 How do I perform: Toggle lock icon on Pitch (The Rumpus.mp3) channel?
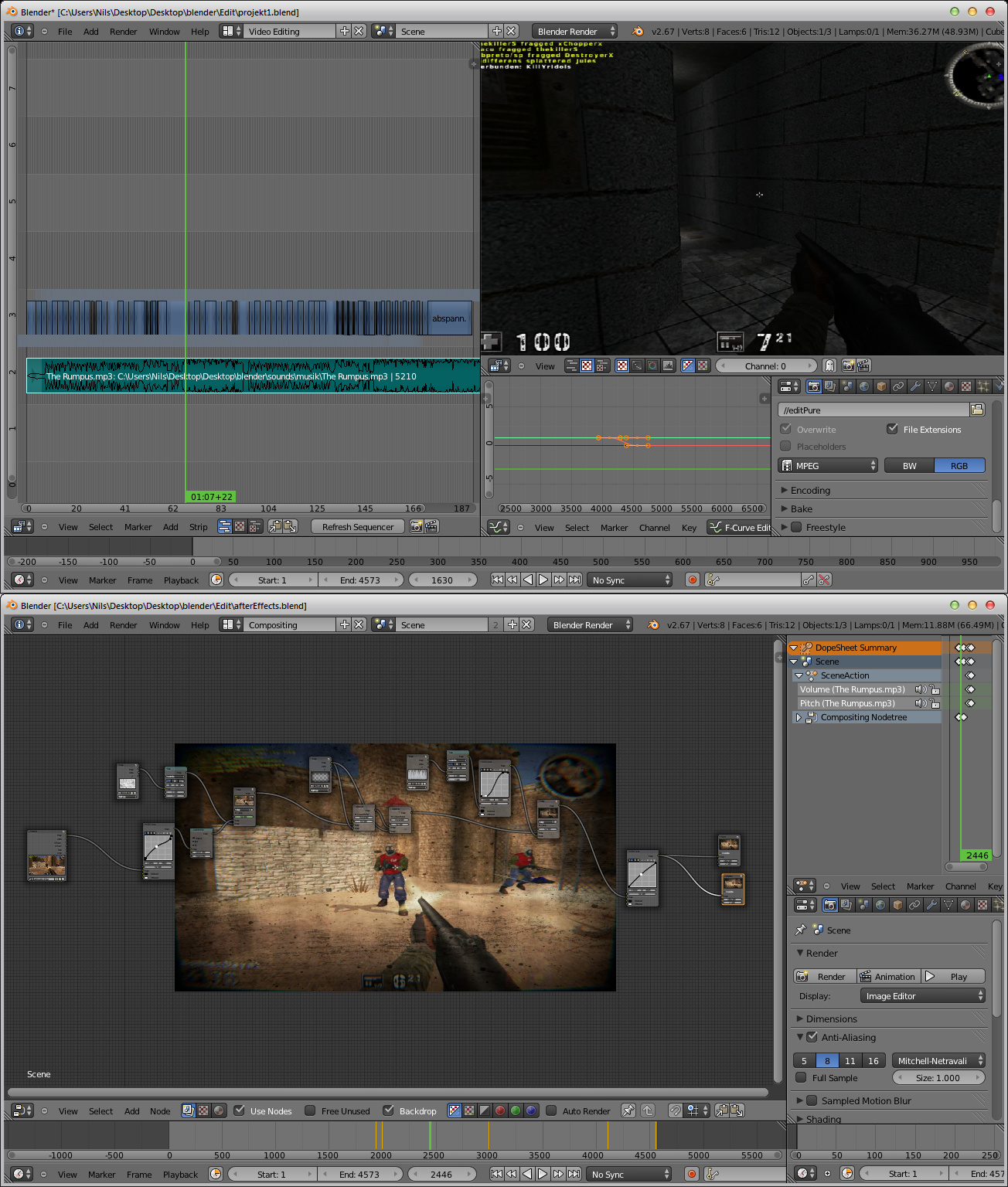click(x=935, y=703)
